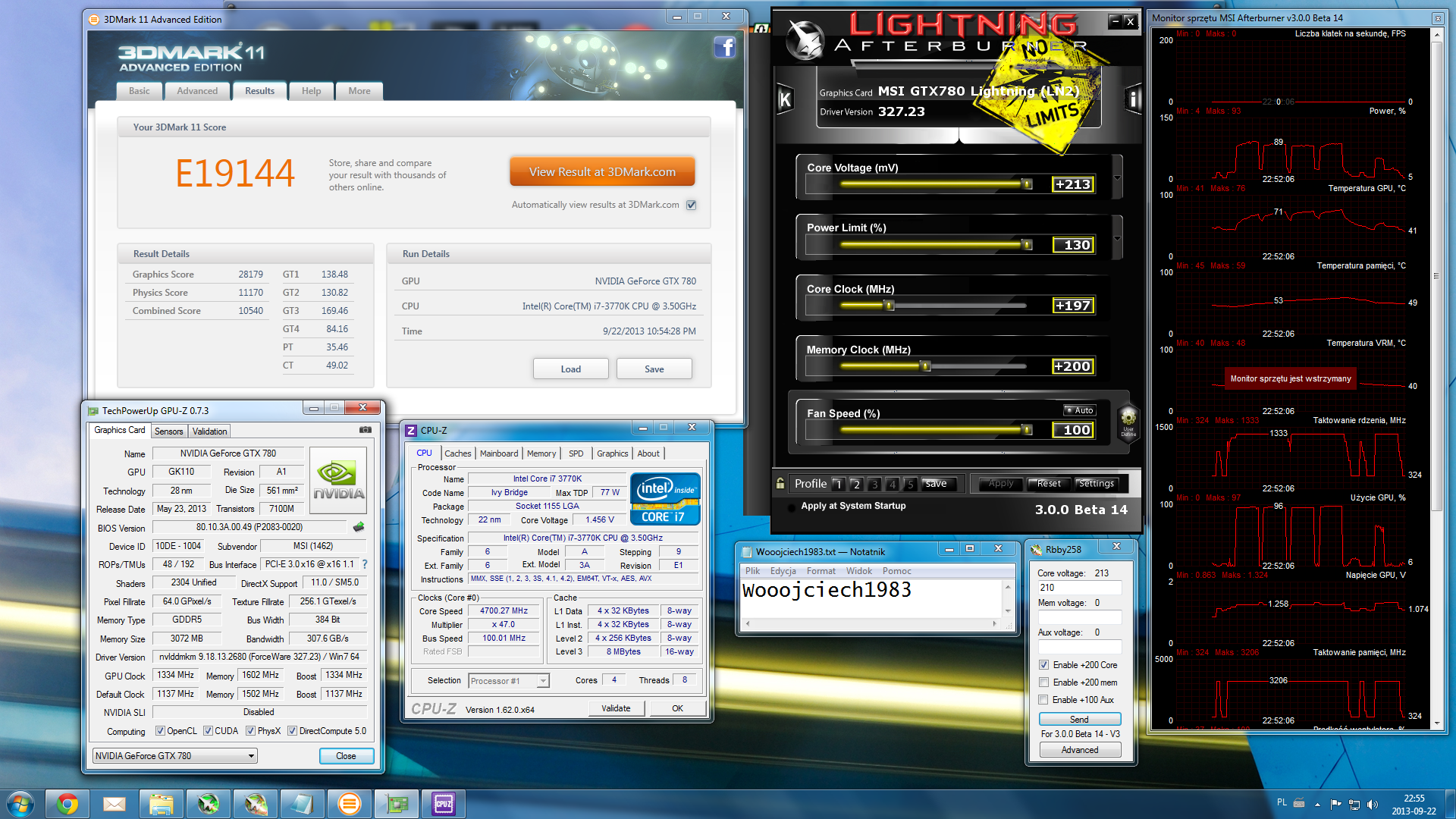Toggle Fan Speed Auto button
1456x819 pixels.
pos(1079,410)
